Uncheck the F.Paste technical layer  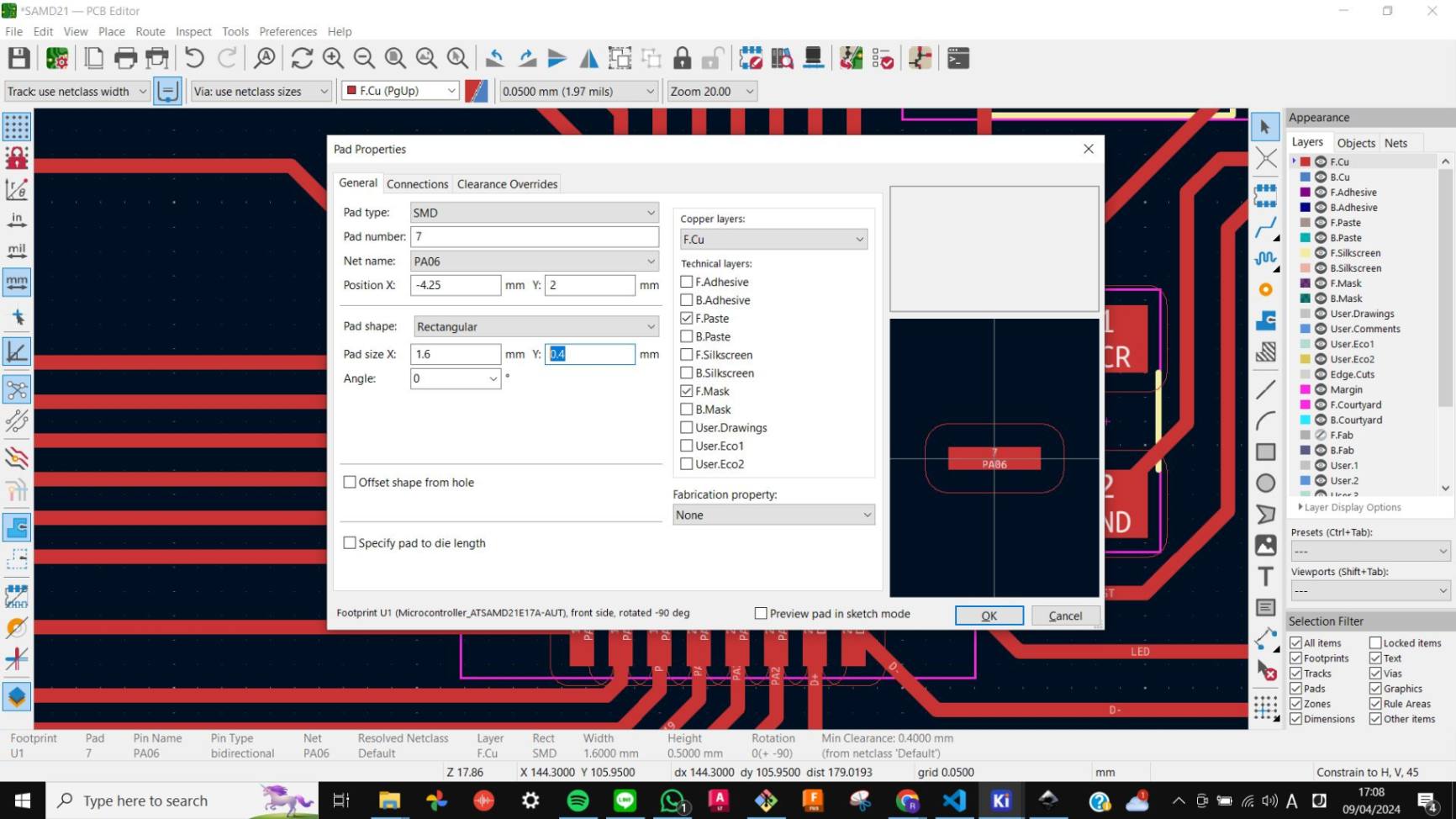[687, 318]
